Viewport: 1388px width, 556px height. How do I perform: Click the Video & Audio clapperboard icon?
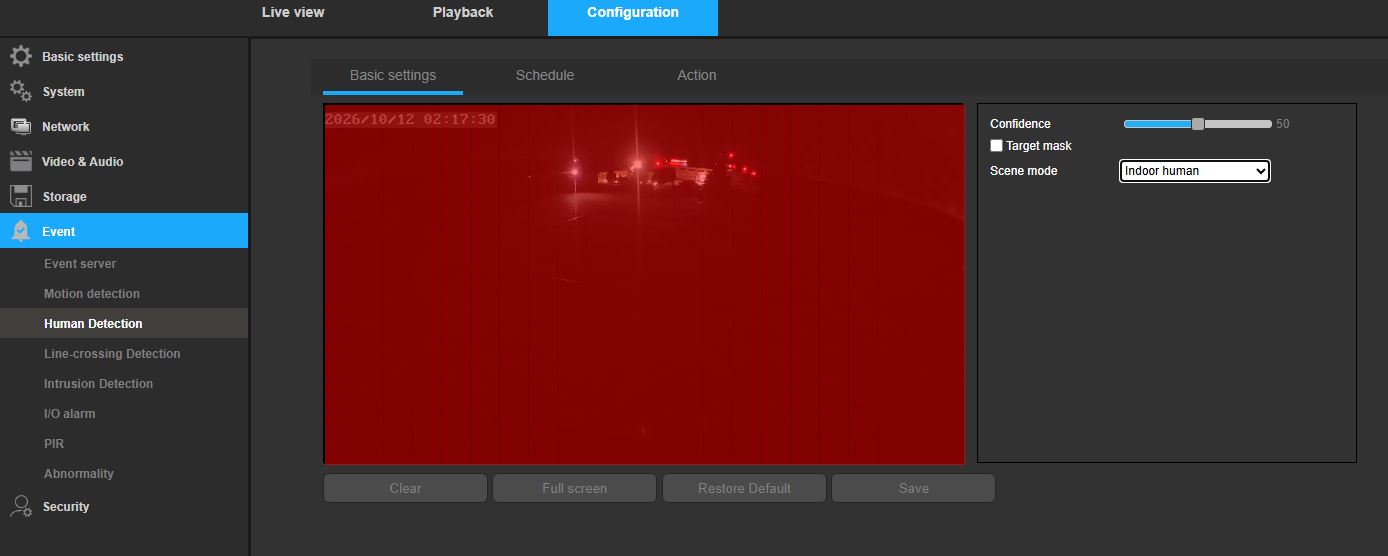[x=21, y=161]
